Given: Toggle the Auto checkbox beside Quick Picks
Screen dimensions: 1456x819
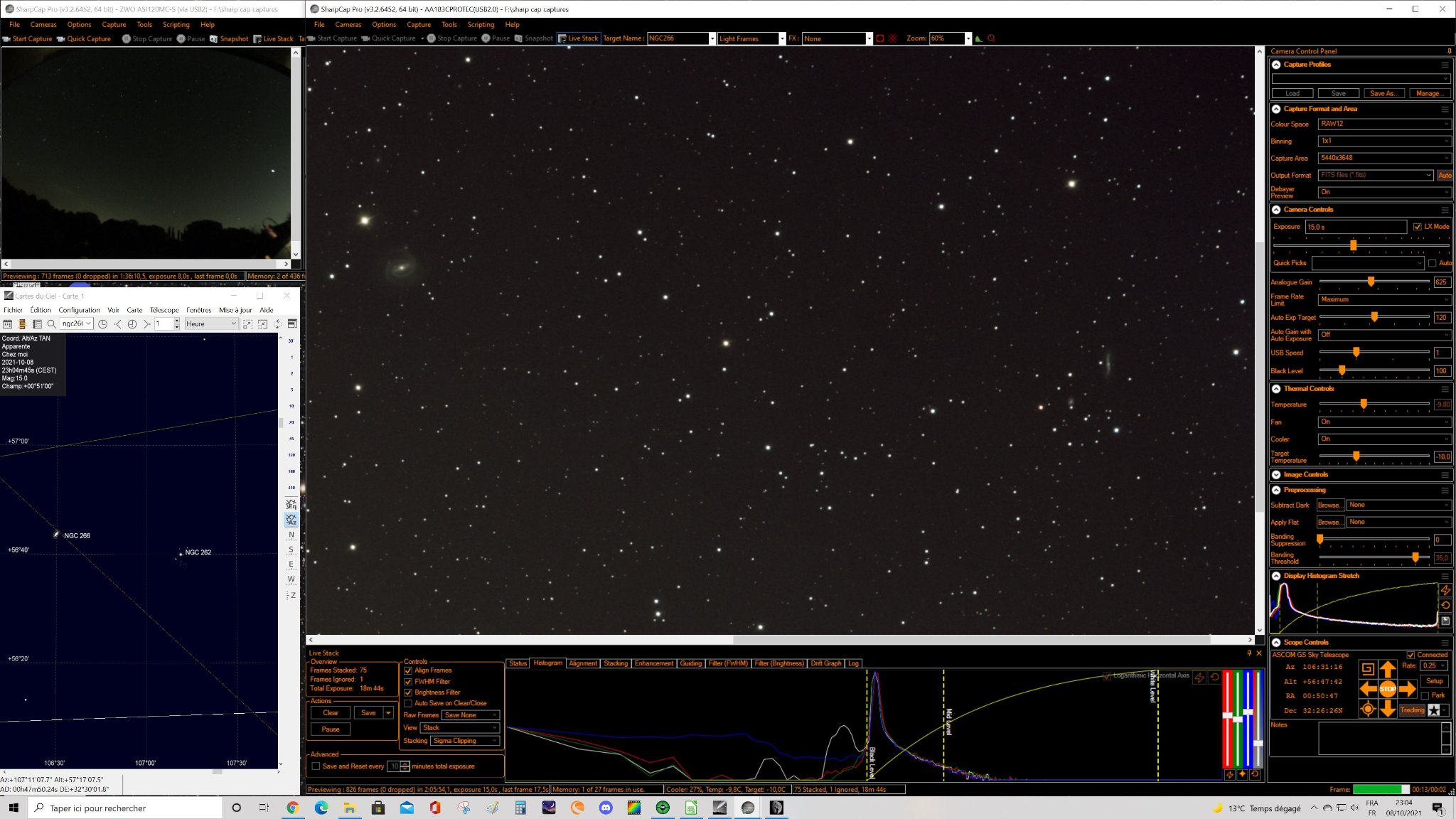Looking at the screenshot, I should point(1433,263).
